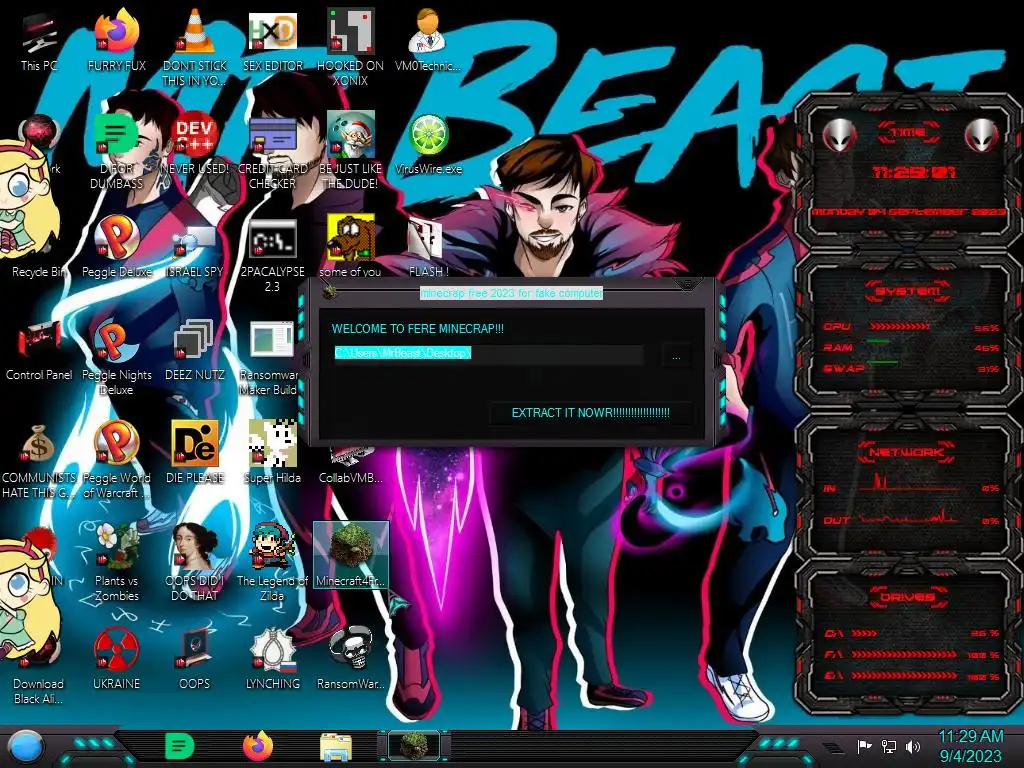This screenshot has width=1024, height=768.
Task: Click the extraction path input field
Action: (488, 353)
